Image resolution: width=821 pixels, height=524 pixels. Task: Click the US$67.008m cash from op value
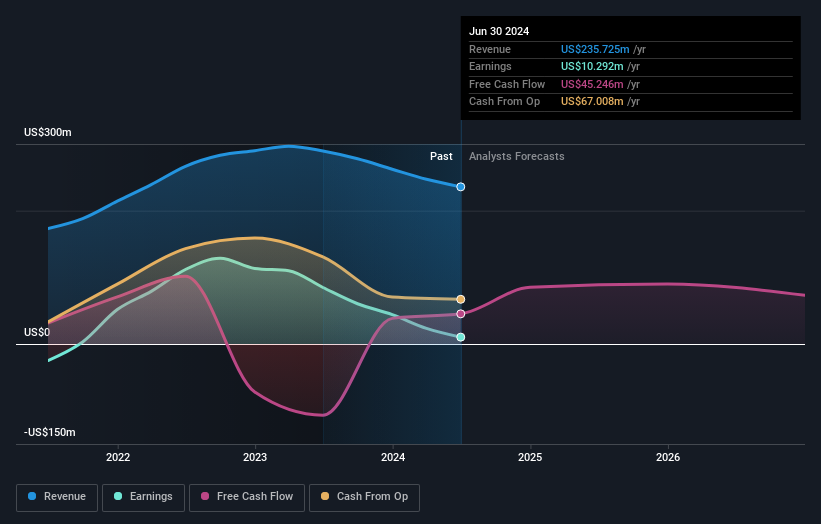[592, 102]
